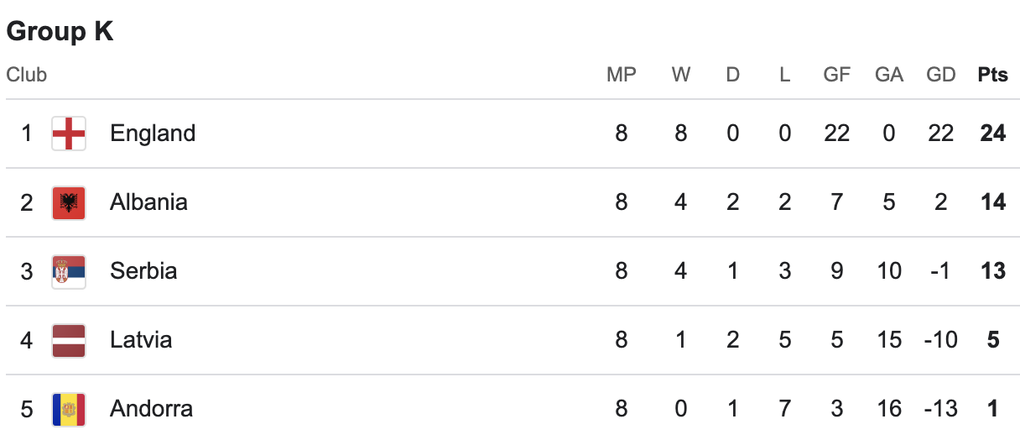Click Latvia's -10 goal difference
The image size is (1020, 440).
tap(940, 340)
